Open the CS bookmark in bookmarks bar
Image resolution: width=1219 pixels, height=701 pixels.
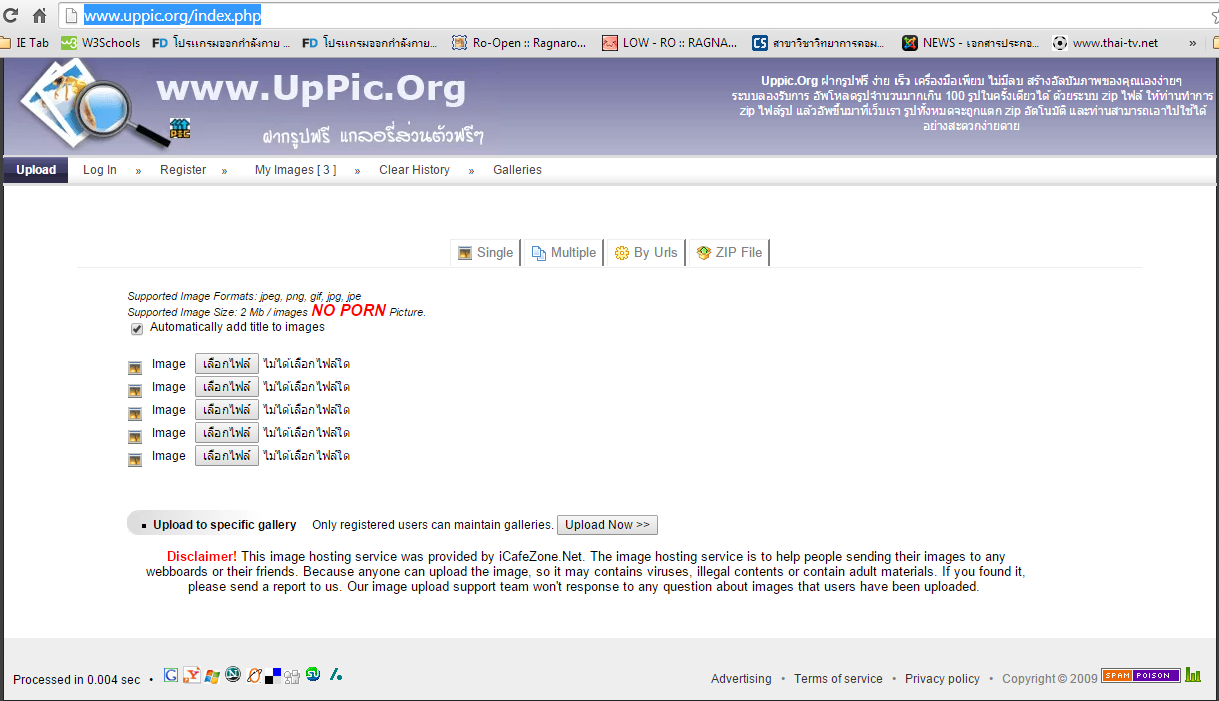[819, 43]
